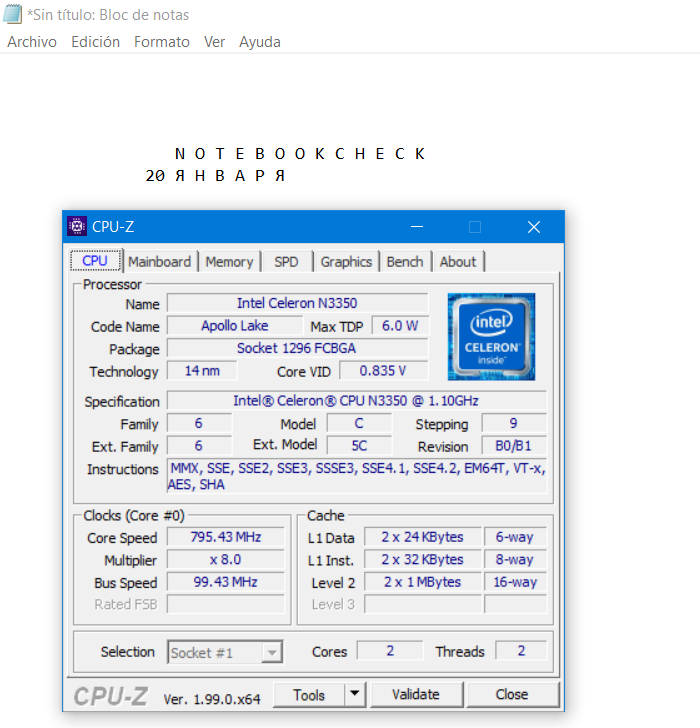The height and width of the screenshot is (728, 700).
Task: Open the Ayuda menu in Notepad
Action: pyautogui.click(x=259, y=42)
